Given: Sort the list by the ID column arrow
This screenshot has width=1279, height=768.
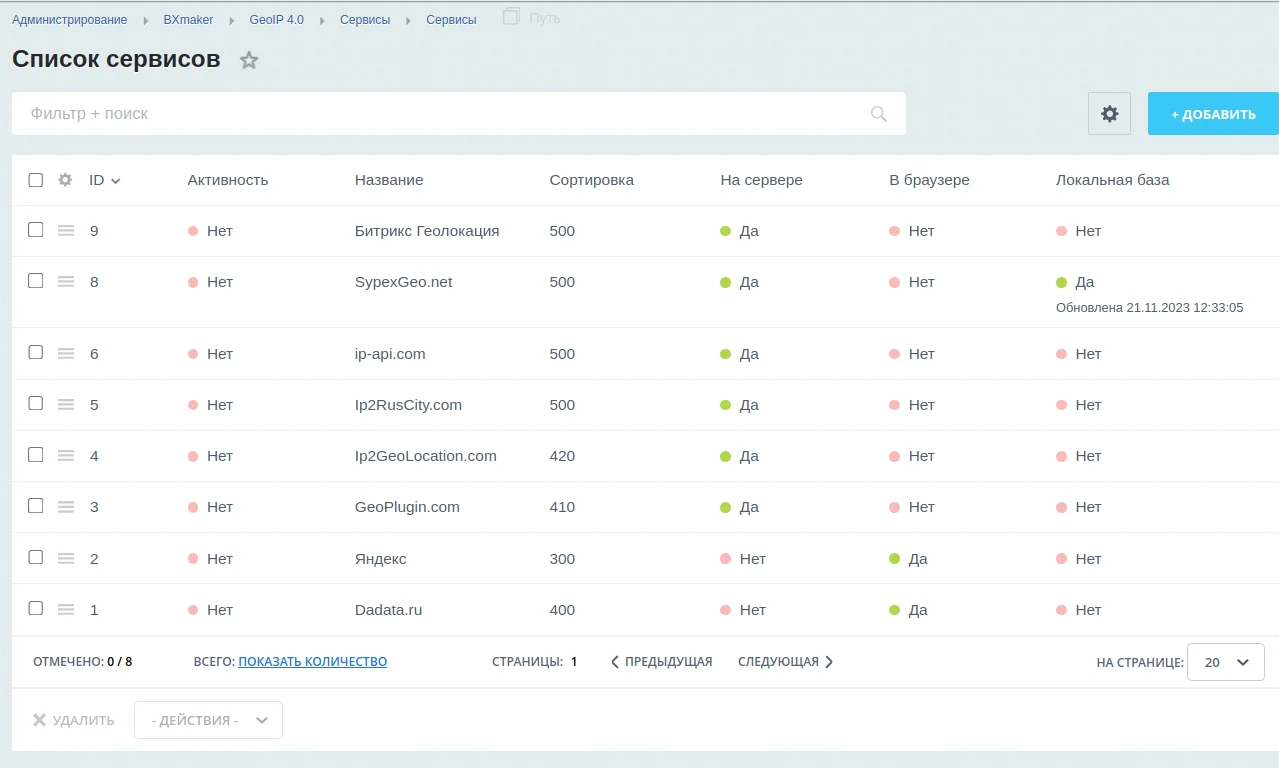Looking at the screenshot, I should click(115, 181).
